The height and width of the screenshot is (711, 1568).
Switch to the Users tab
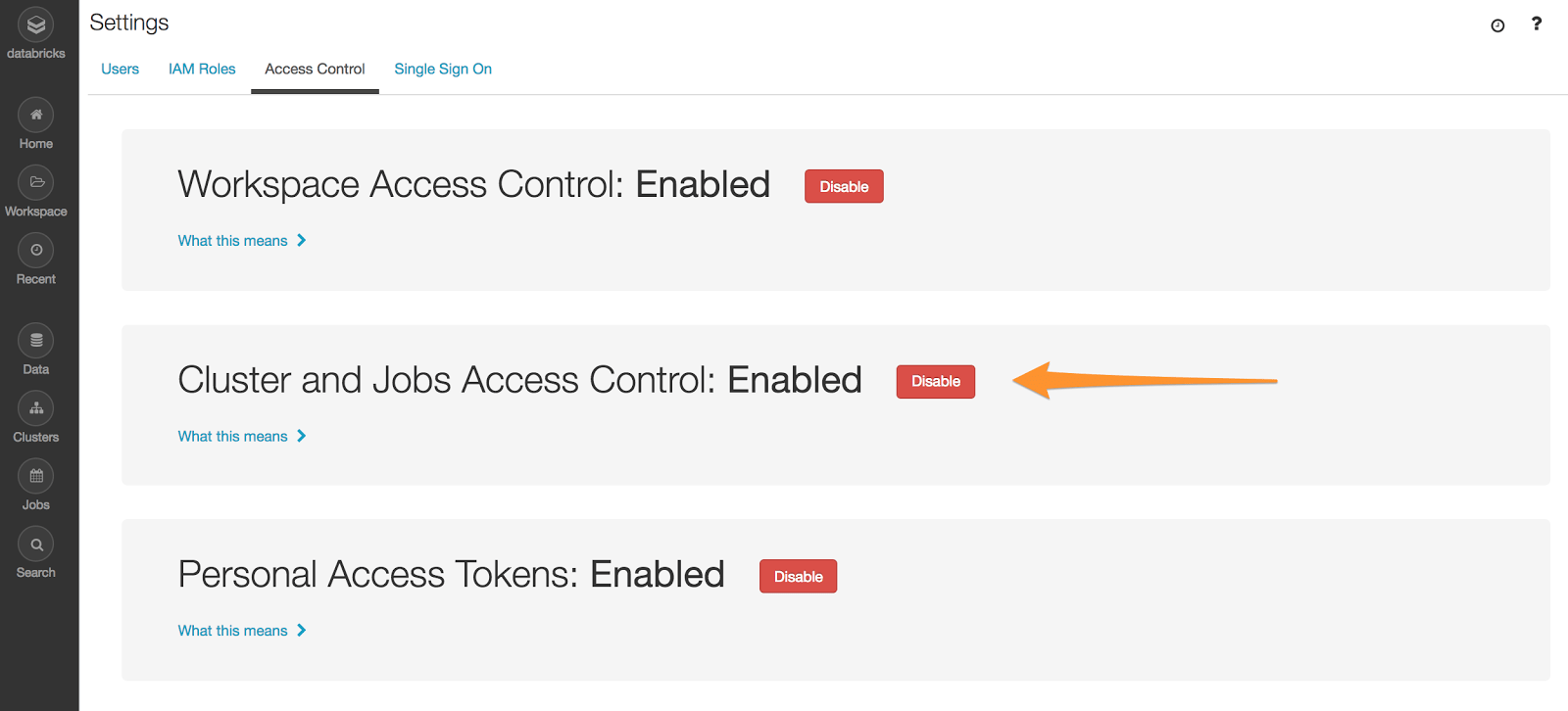click(120, 69)
